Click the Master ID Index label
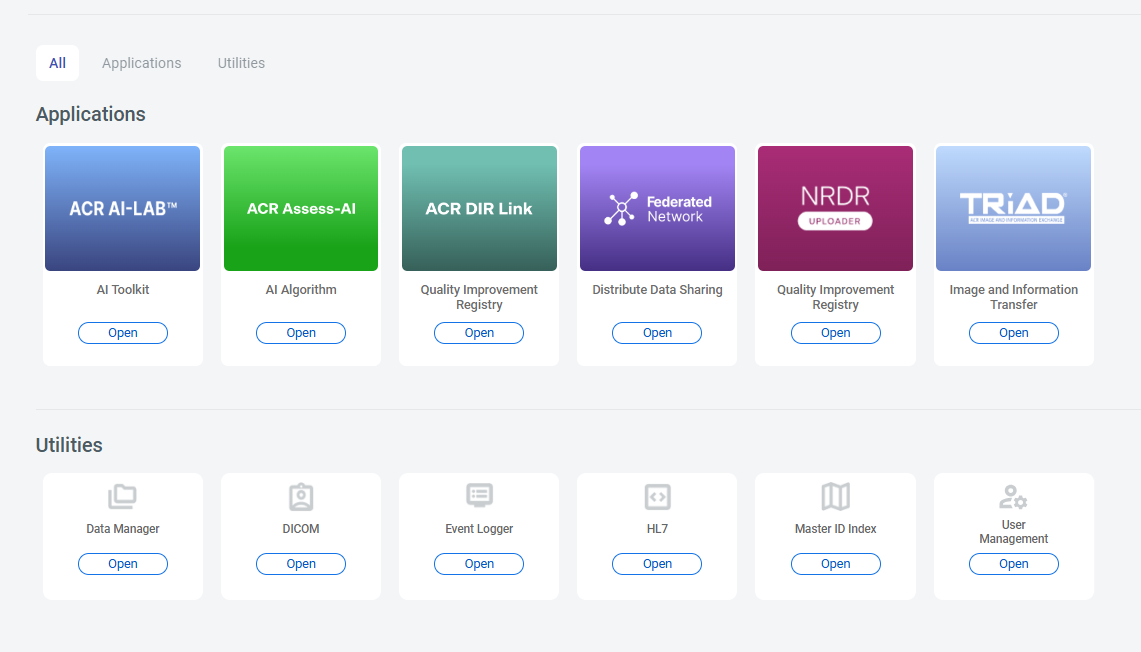This screenshot has width=1141, height=652. [x=835, y=529]
